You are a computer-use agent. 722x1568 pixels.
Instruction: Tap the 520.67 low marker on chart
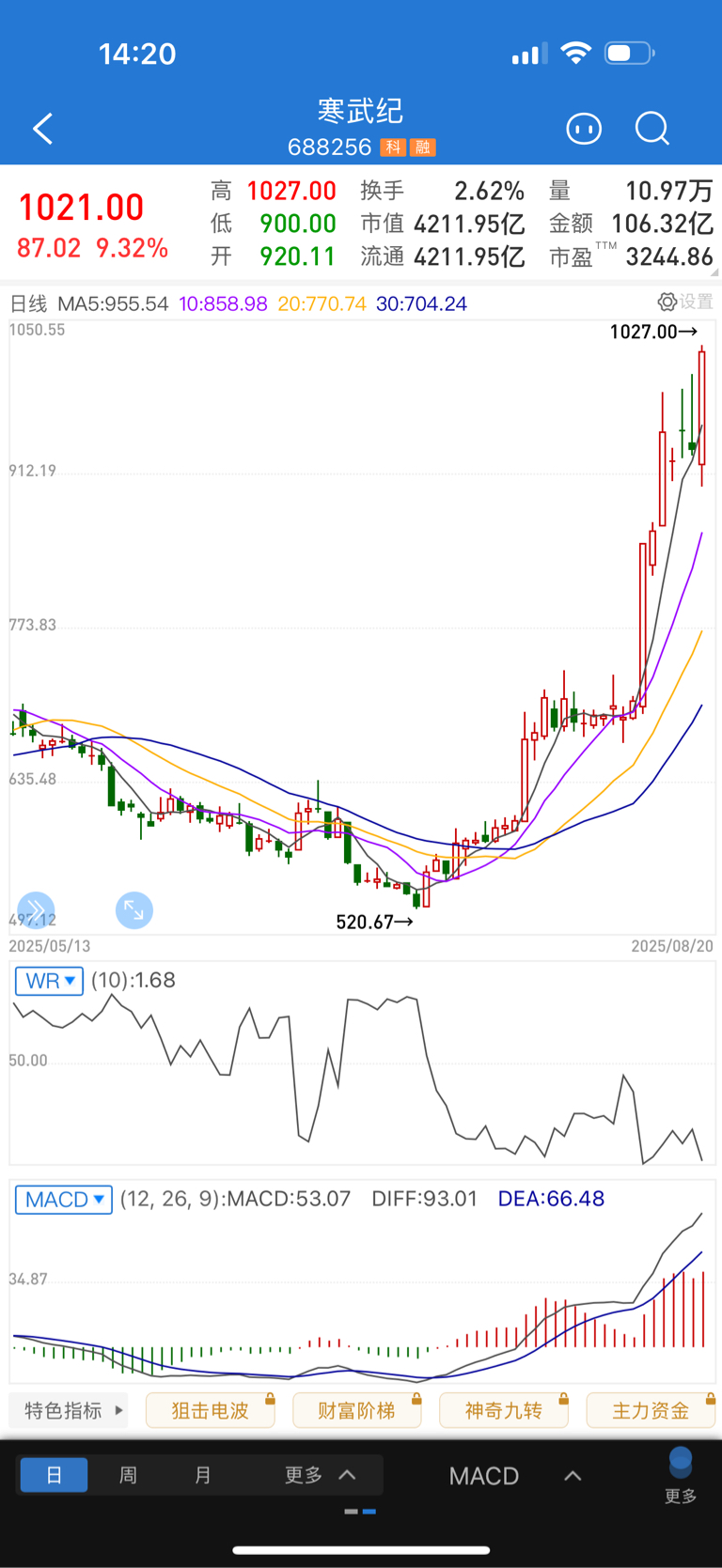[x=374, y=922]
